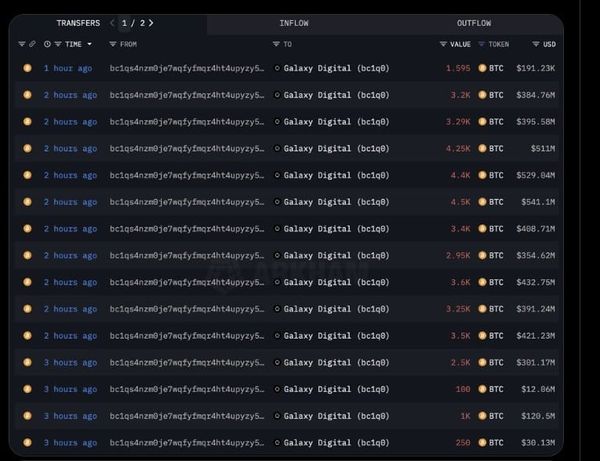
Task: Open the FROM column filter
Action: pyautogui.click(x=113, y=44)
